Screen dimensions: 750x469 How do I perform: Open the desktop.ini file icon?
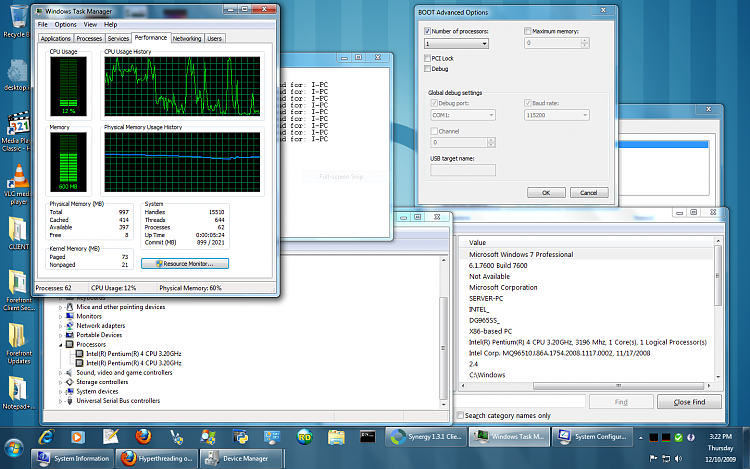(x=17, y=72)
